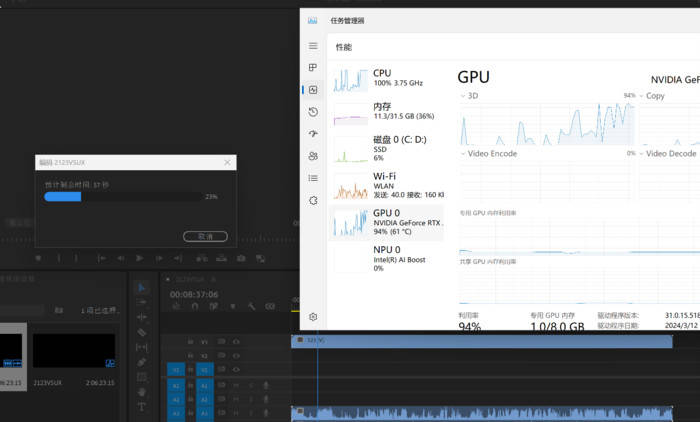Enable voice-over record on track A1
The width and height of the screenshot is (700, 422).
(266, 385)
